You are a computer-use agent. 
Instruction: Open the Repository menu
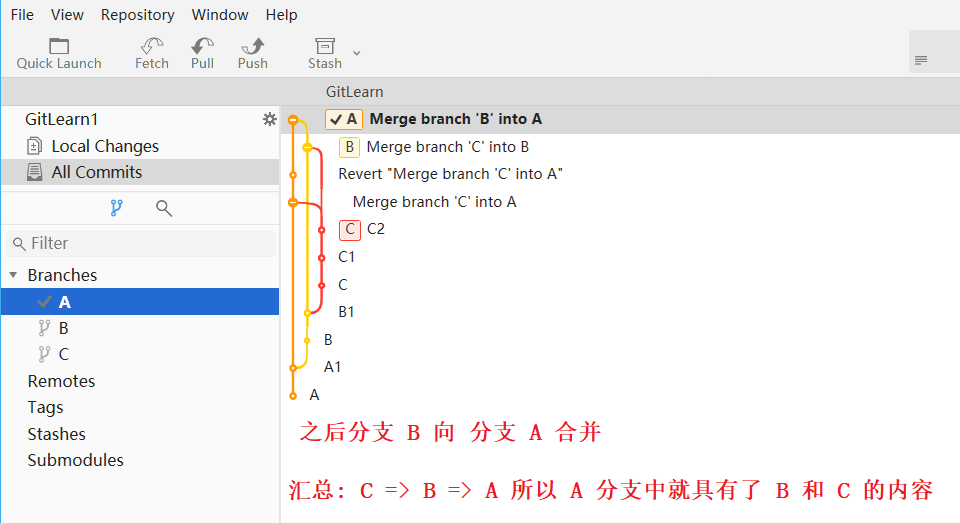pyautogui.click(x=137, y=14)
